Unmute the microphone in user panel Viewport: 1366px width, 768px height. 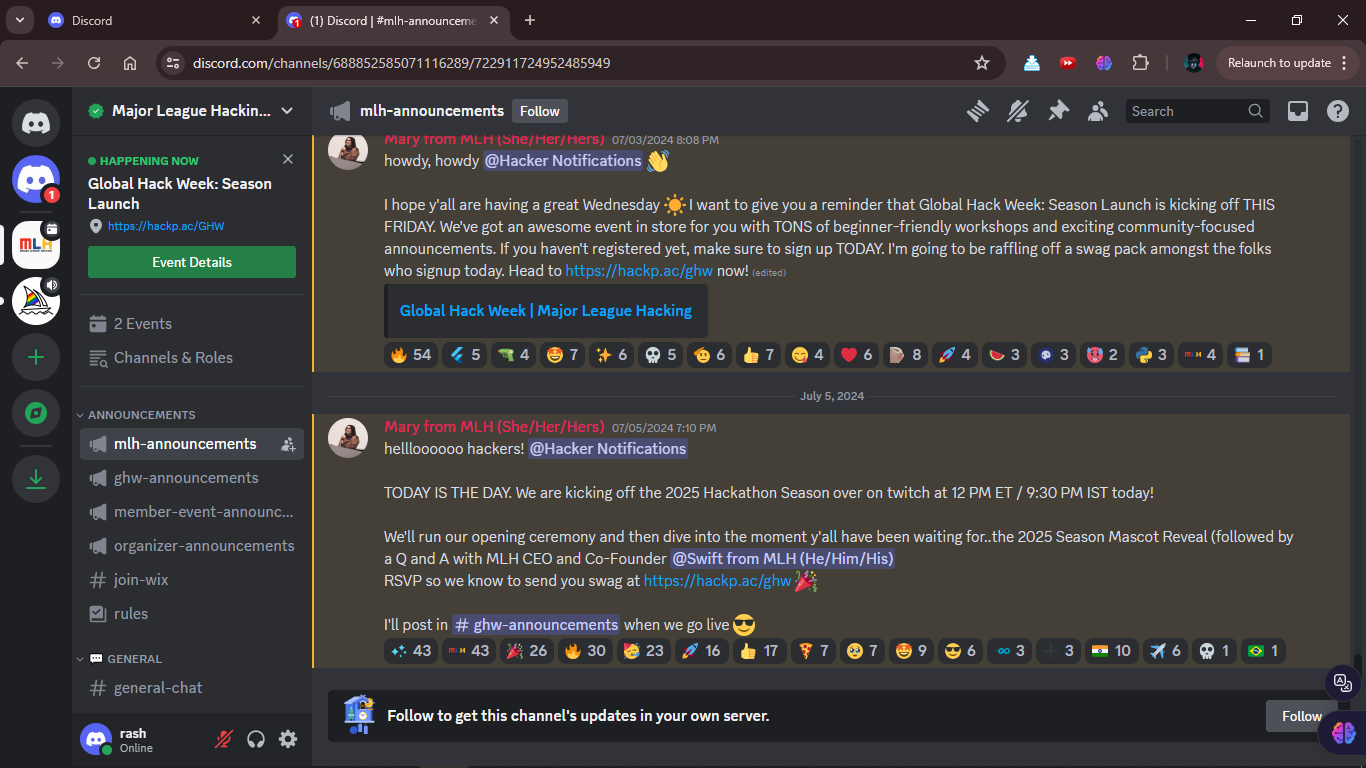coord(224,739)
